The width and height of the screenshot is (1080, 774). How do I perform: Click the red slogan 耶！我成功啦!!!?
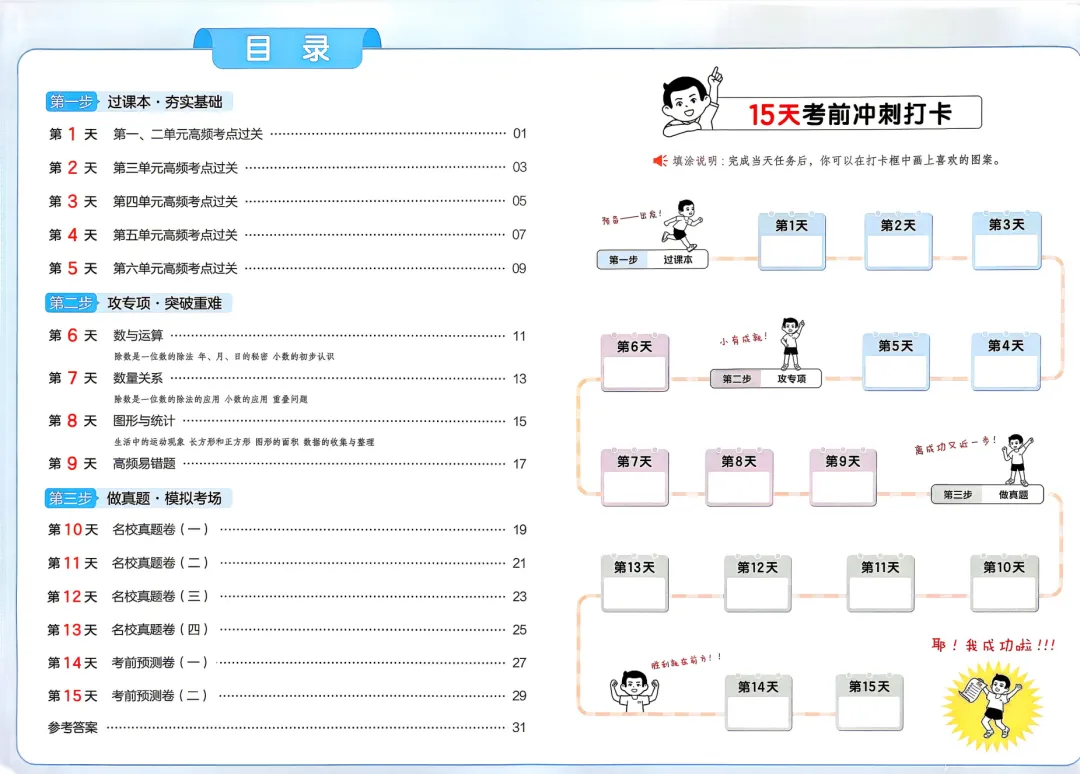pos(993,645)
